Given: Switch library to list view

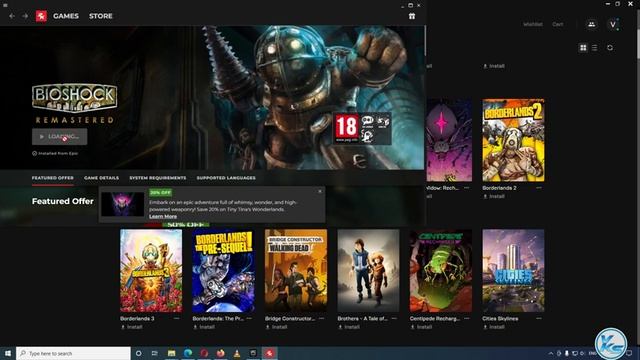Looking at the screenshot, I should tap(595, 48).
